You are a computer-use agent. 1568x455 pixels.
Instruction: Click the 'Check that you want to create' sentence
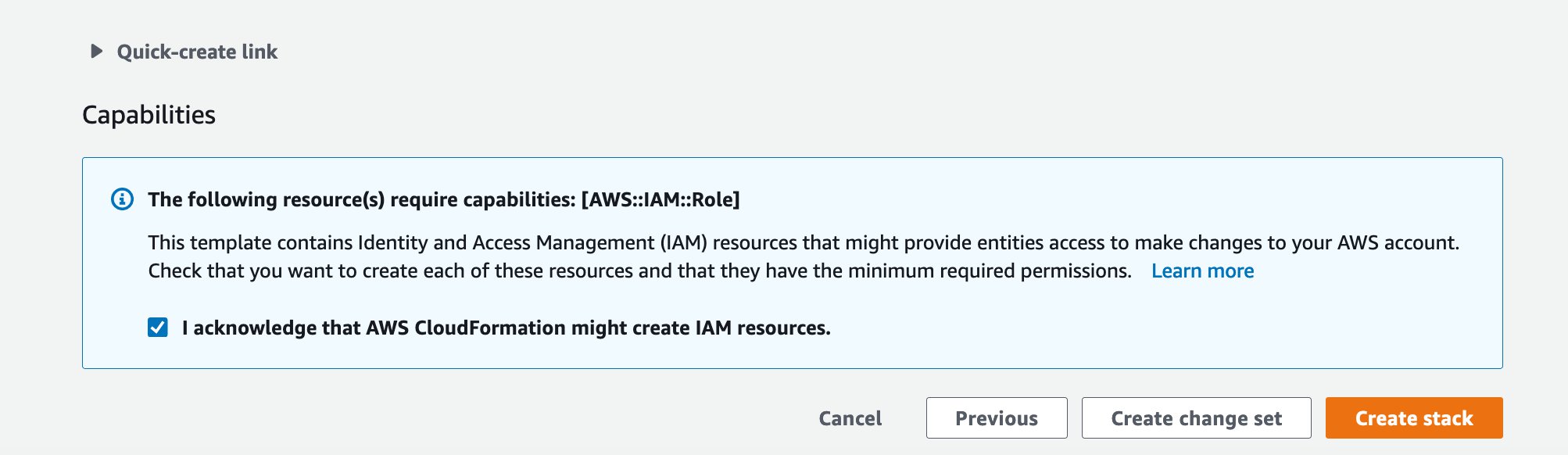click(640, 270)
